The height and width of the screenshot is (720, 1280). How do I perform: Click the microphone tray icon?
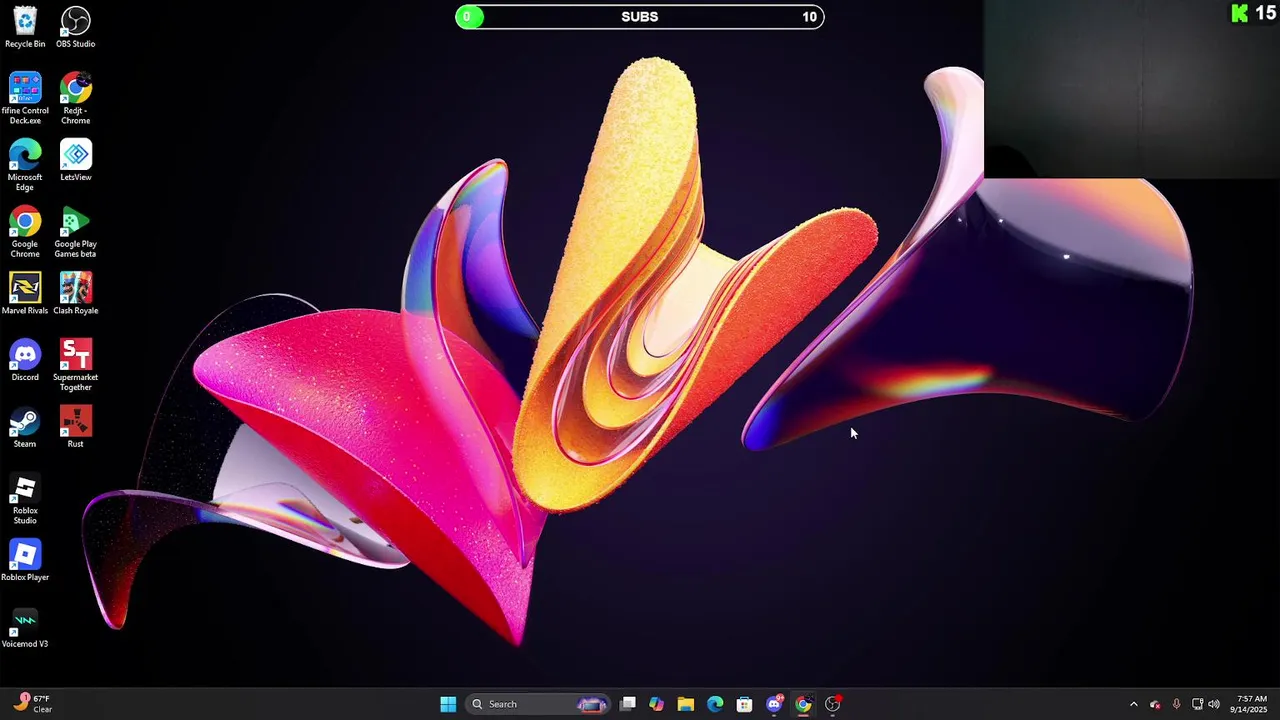pos(1176,704)
